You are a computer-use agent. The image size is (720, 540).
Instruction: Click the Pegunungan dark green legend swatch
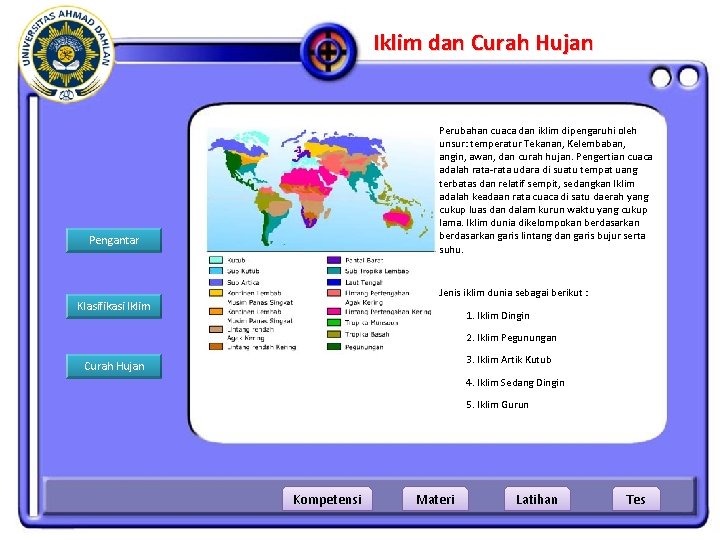(334, 347)
